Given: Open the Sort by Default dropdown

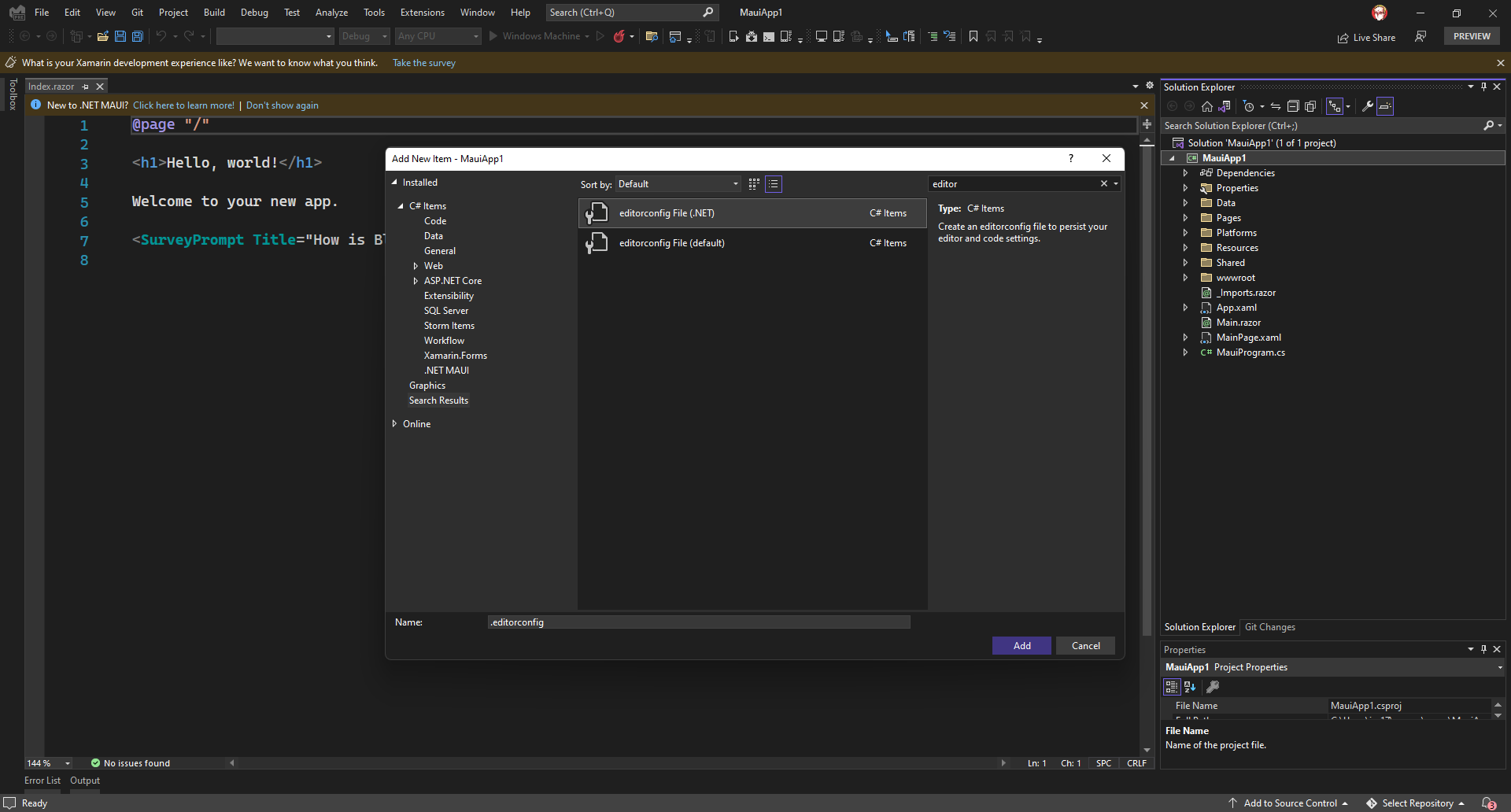Looking at the screenshot, I should point(678,184).
